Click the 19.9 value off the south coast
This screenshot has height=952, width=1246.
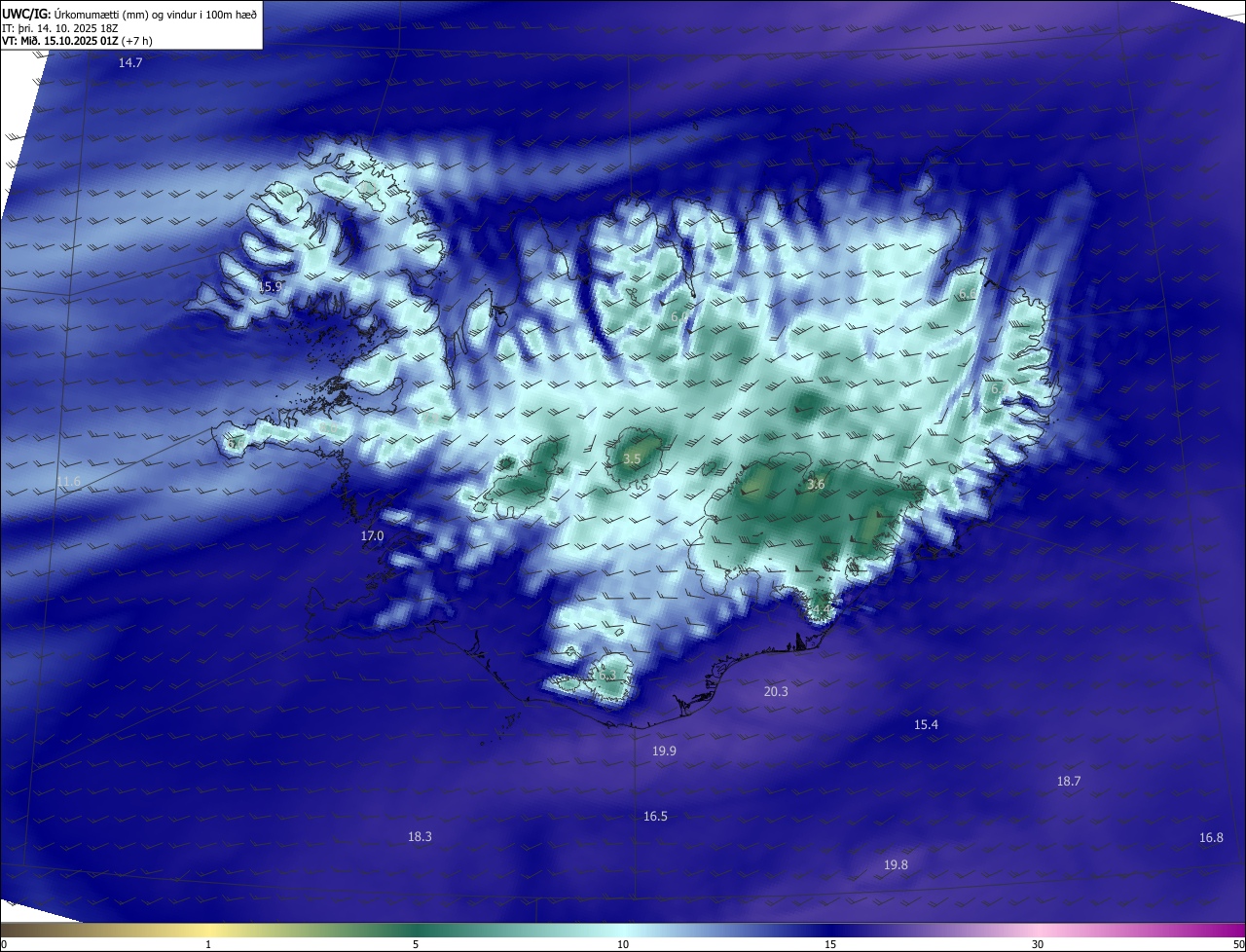664,751
